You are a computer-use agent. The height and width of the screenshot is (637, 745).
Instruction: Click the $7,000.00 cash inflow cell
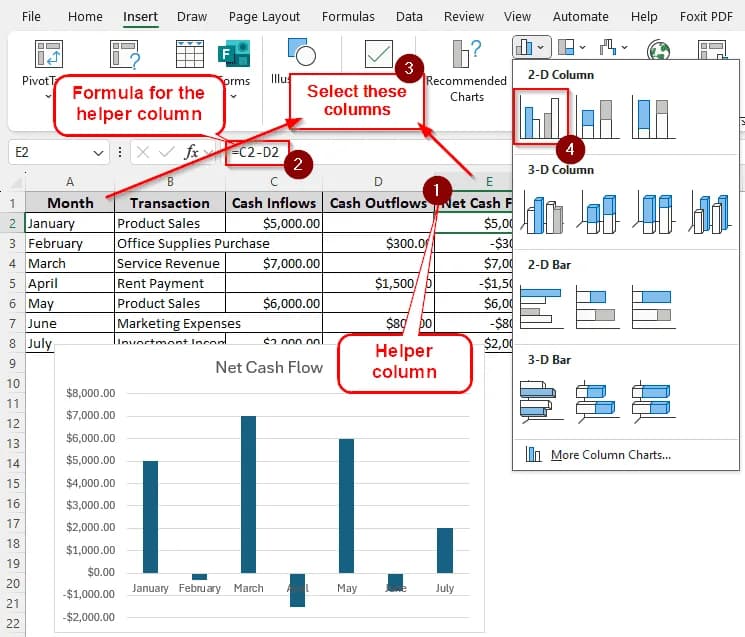(x=274, y=263)
